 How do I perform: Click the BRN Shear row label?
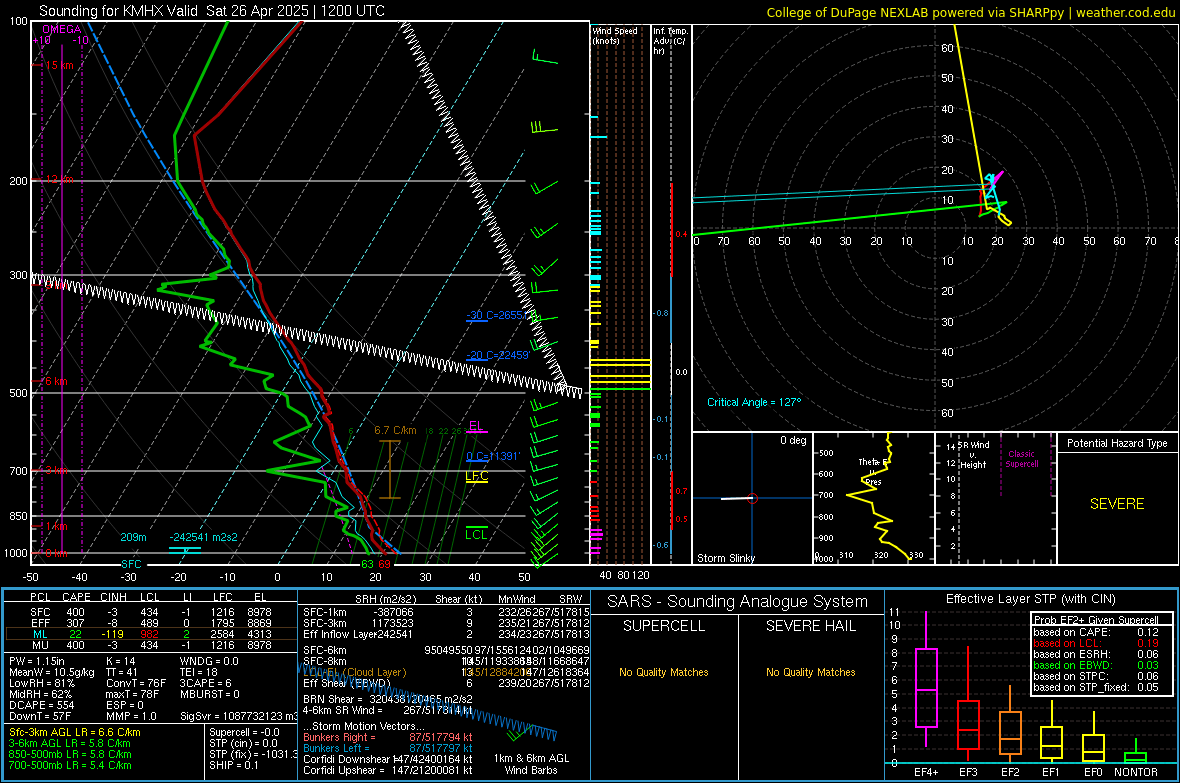coord(332,699)
